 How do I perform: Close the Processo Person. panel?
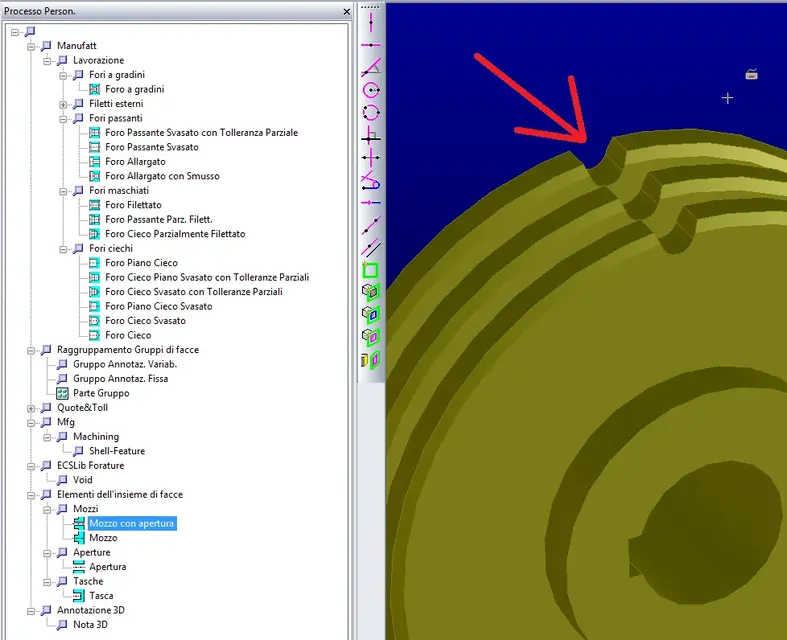346,11
